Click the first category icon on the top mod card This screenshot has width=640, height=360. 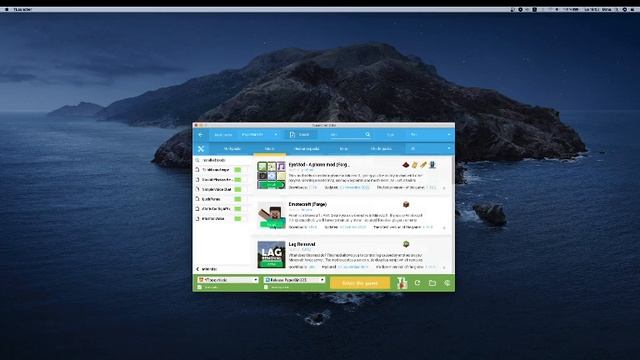[406, 165]
